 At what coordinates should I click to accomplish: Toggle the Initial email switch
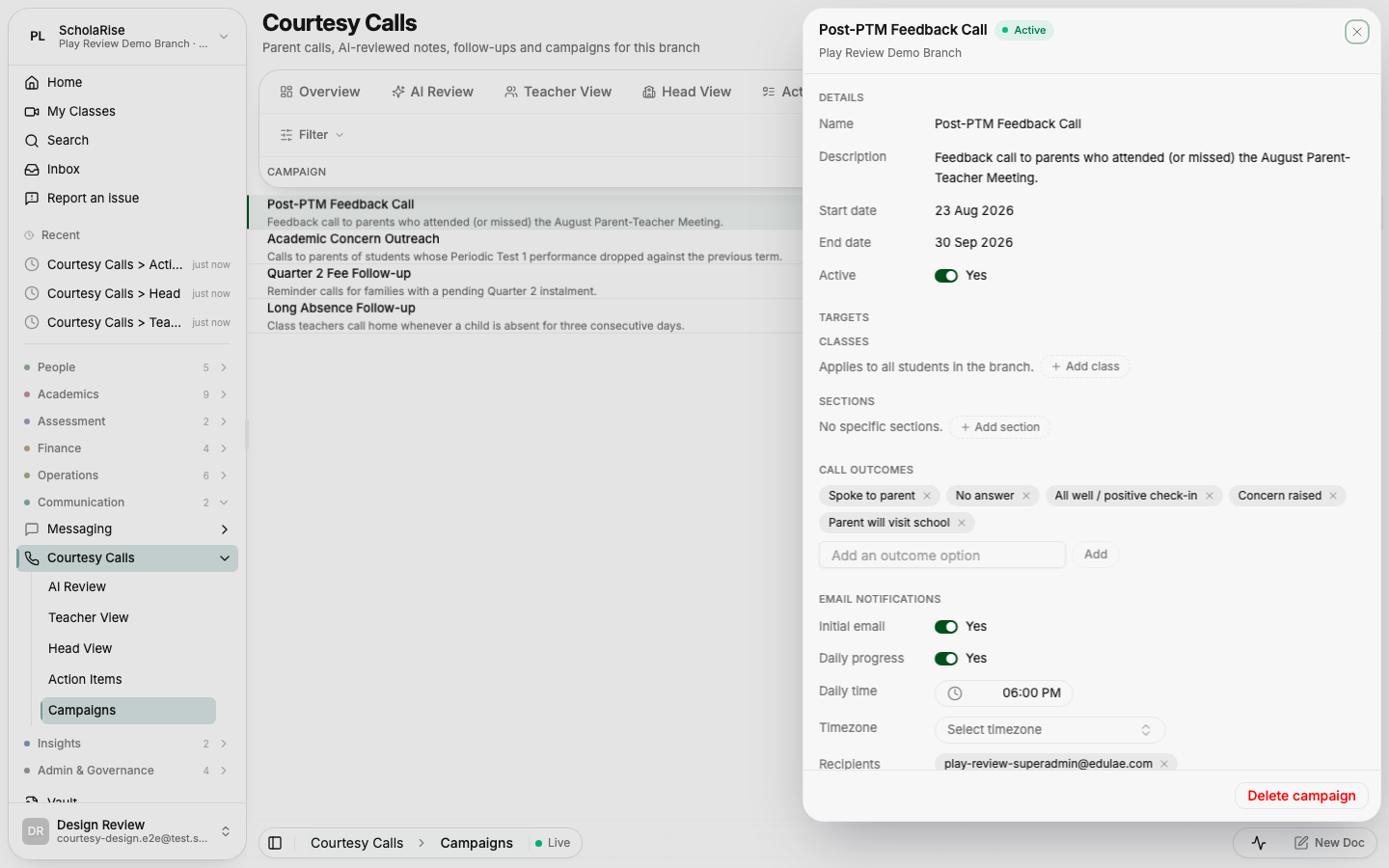pos(946,627)
